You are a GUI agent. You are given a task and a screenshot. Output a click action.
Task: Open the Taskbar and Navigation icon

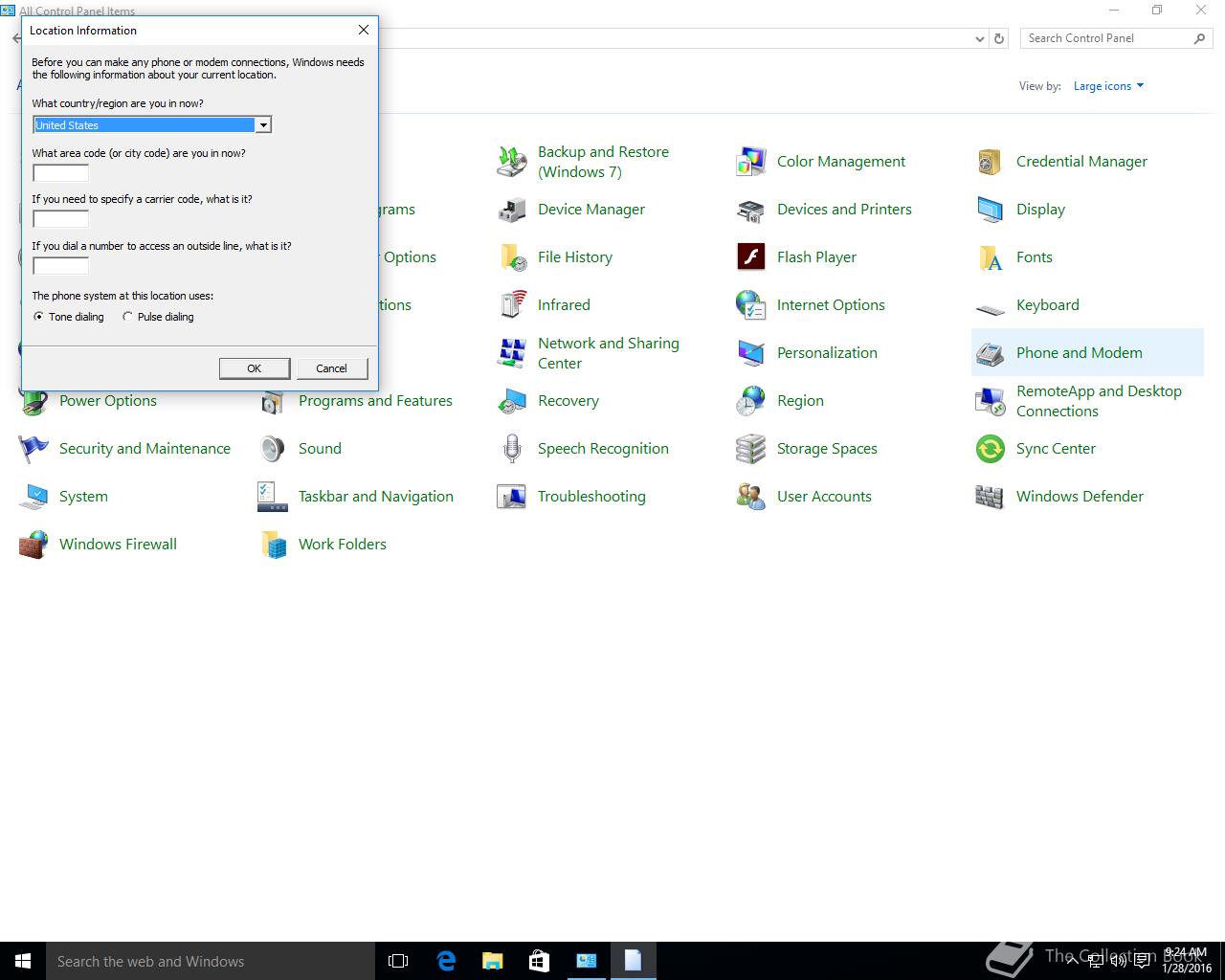(273, 497)
